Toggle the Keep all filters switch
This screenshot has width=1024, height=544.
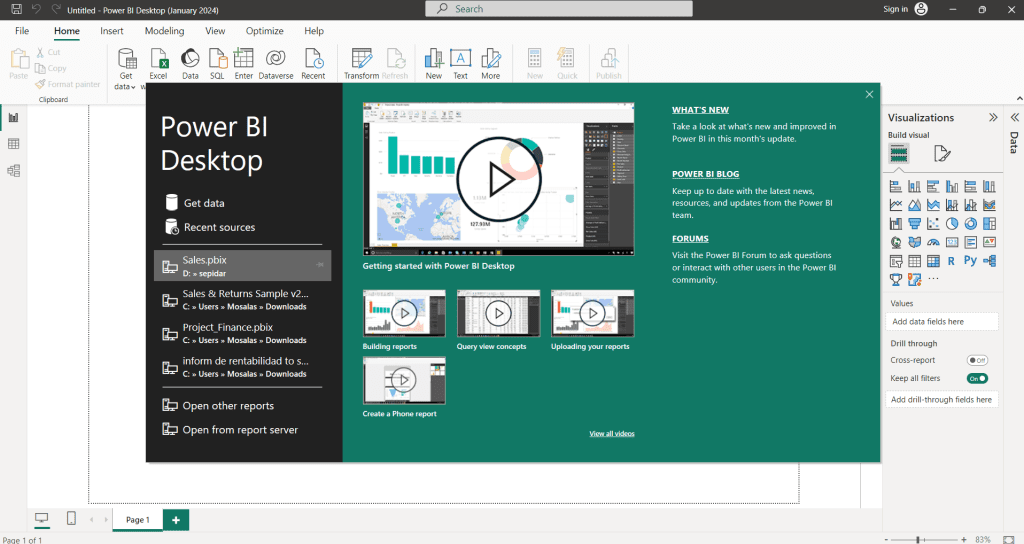coord(977,378)
